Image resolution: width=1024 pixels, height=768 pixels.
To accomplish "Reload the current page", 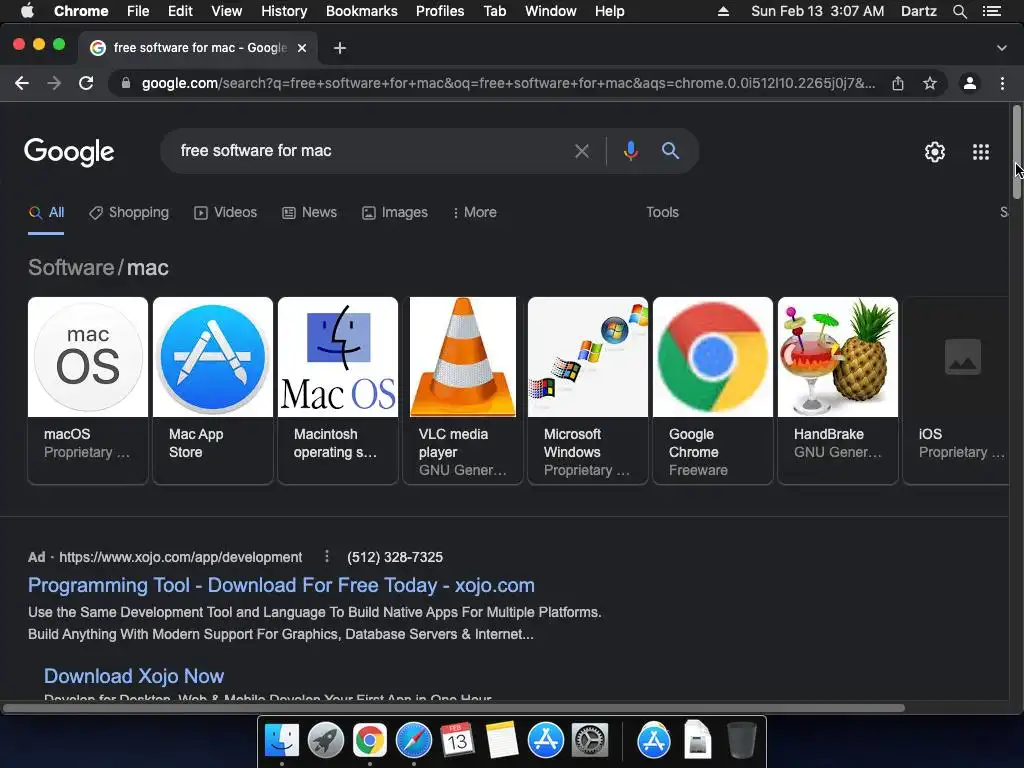I will (x=86, y=83).
